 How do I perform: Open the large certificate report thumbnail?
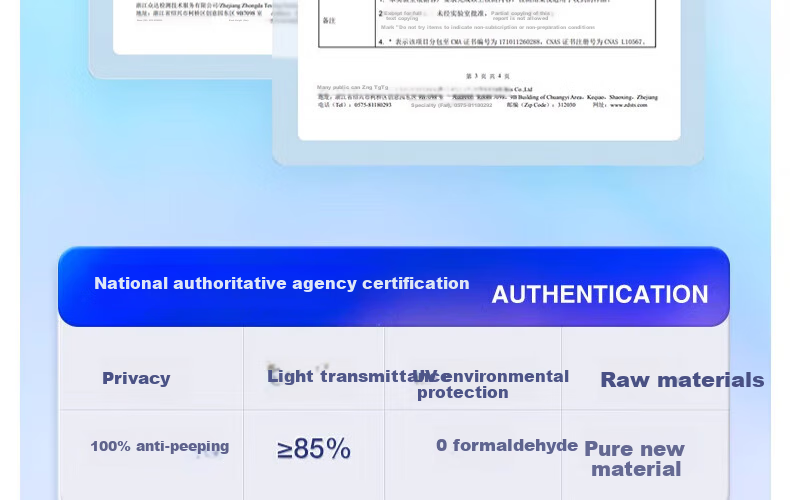point(489,71)
